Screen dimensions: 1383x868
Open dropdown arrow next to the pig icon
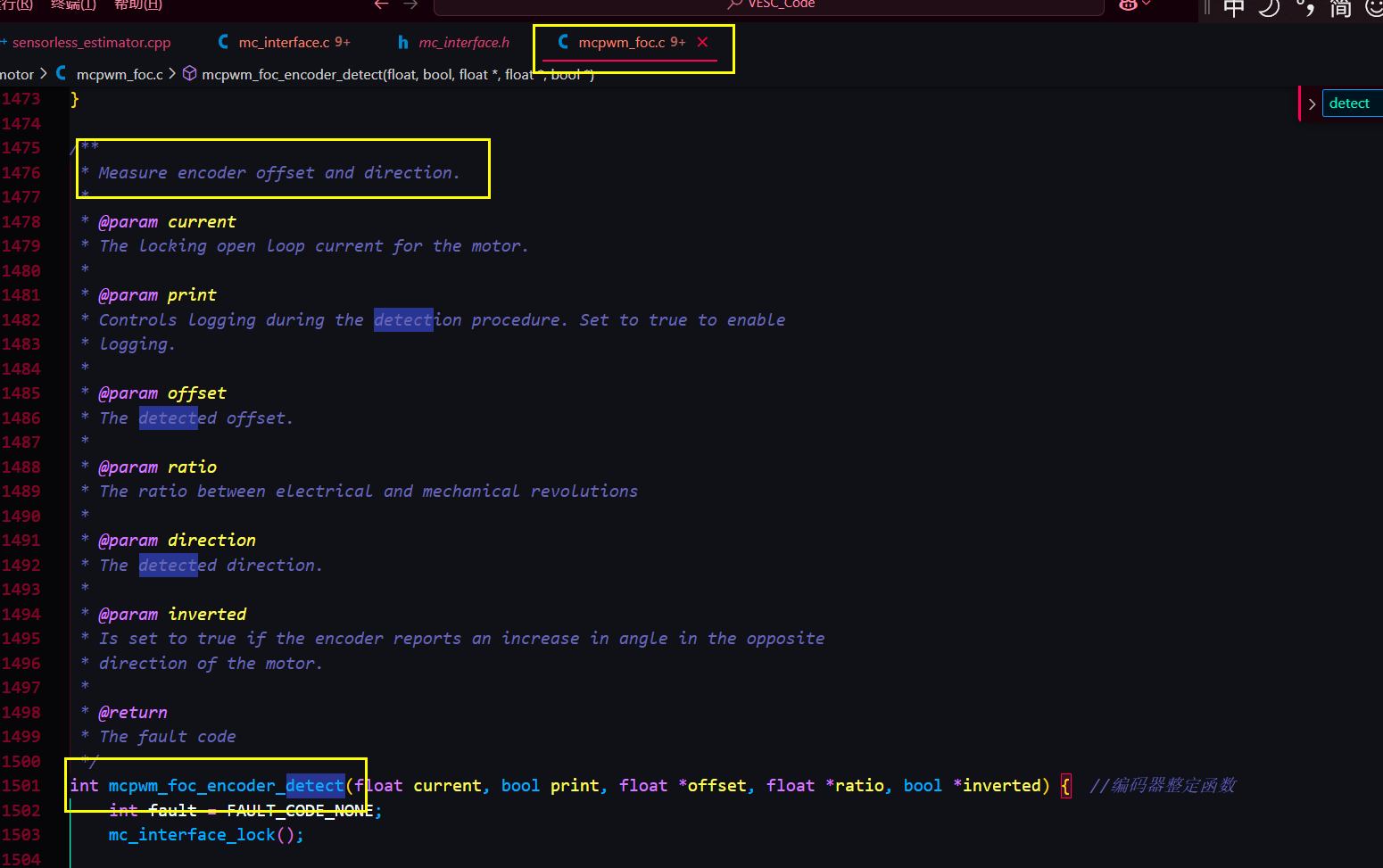click(x=1147, y=4)
